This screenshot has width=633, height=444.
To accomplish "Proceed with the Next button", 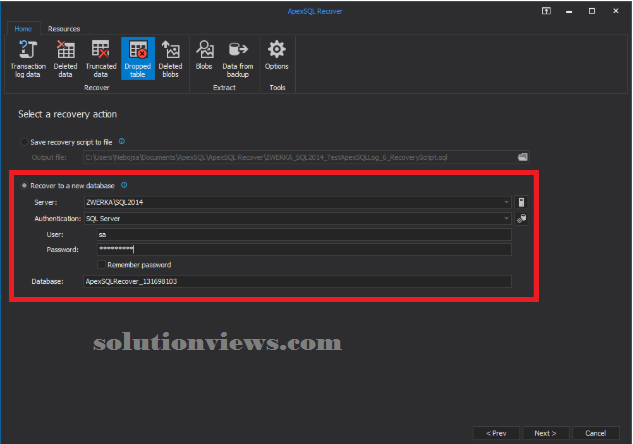I will [x=545, y=433].
